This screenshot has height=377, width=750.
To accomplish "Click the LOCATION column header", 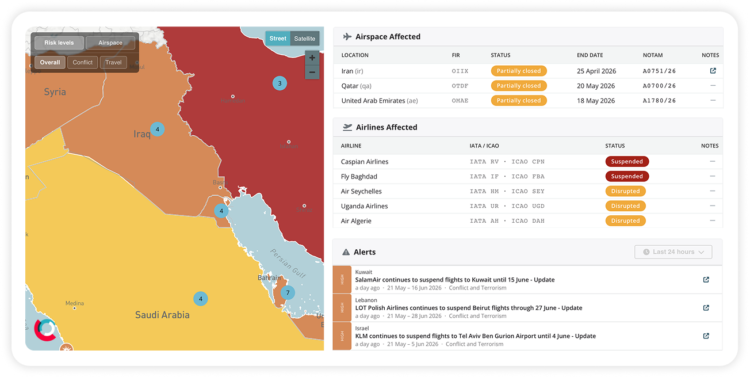I will point(354,55).
